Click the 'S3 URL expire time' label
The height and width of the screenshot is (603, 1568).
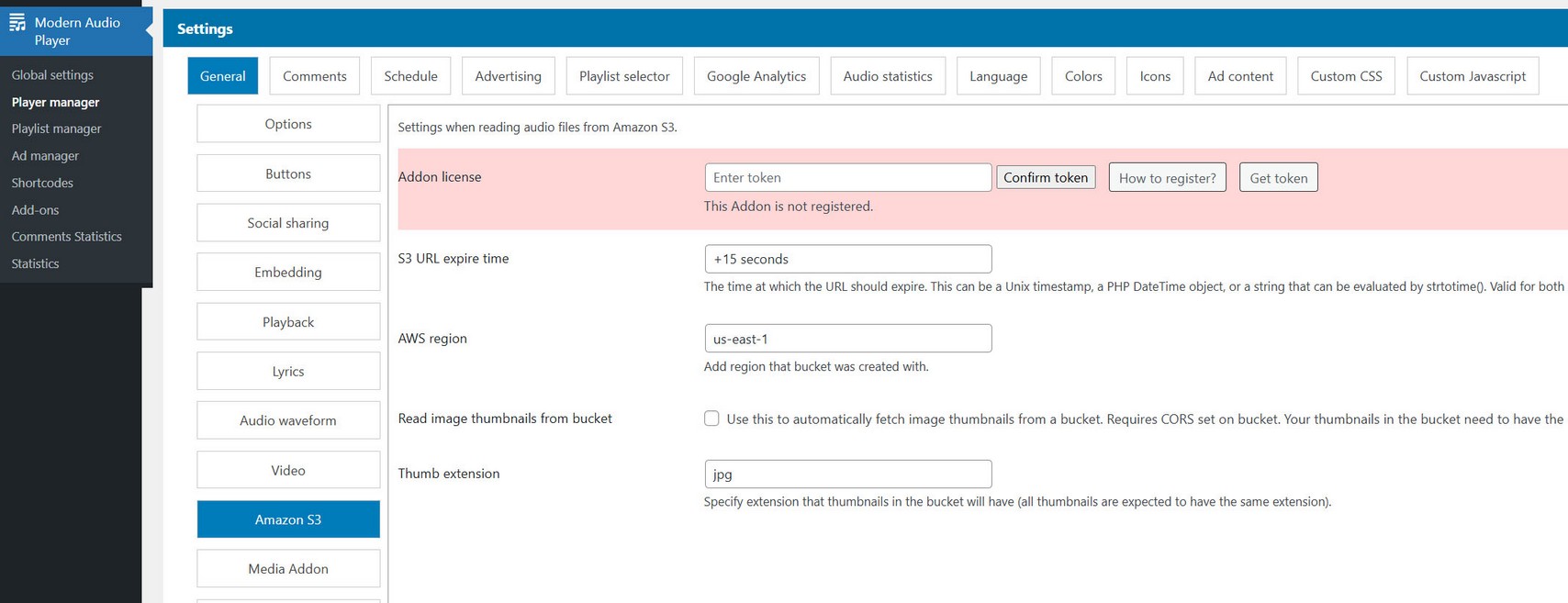coord(454,259)
